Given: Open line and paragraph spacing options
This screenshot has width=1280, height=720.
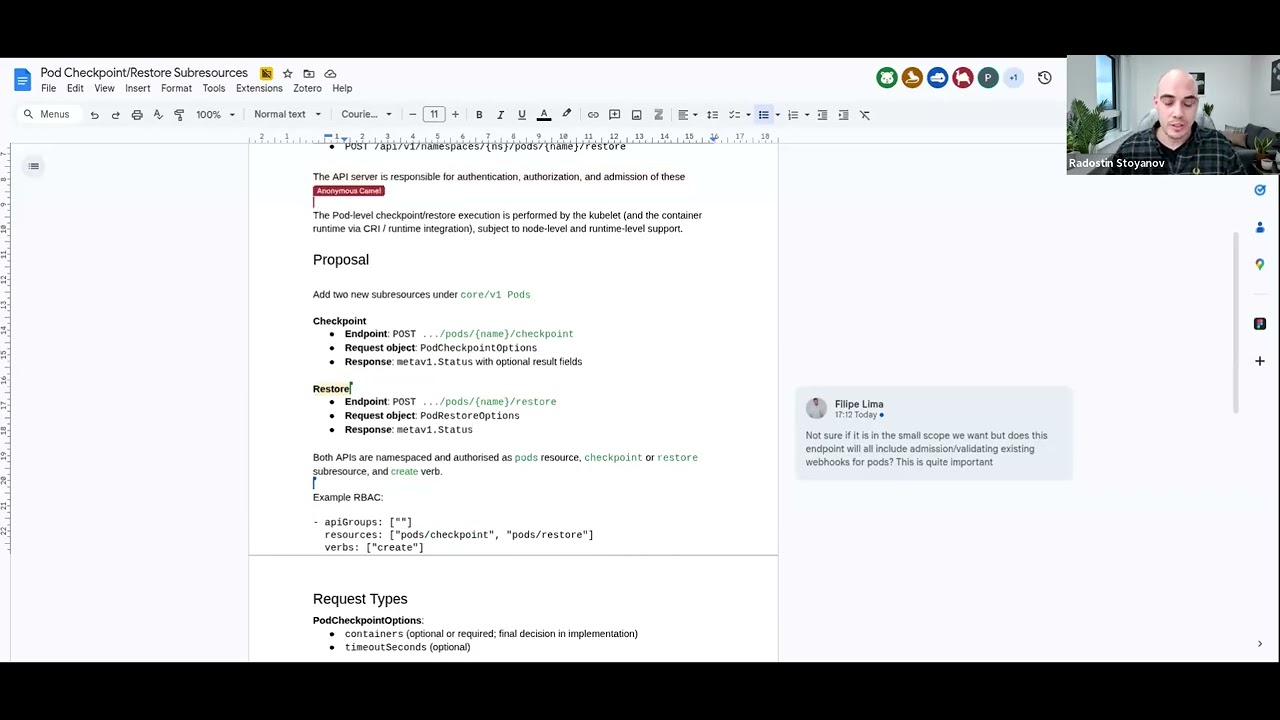Looking at the screenshot, I should pyautogui.click(x=712, y=115).
